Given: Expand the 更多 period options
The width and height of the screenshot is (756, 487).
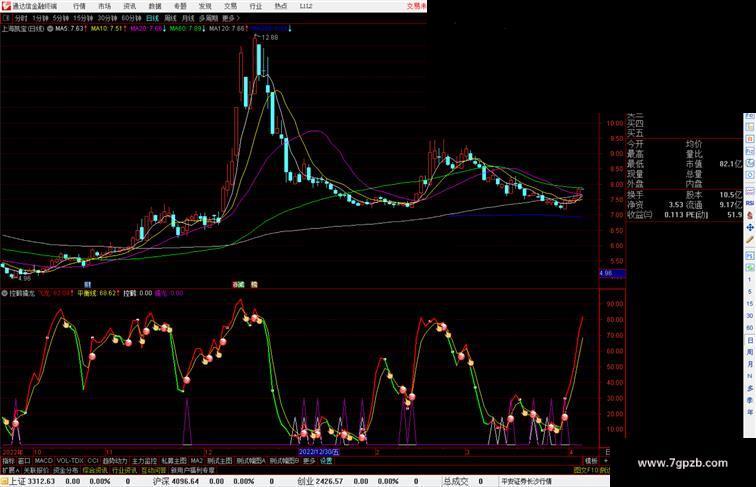Looking at the screenshot, I should point(231,18).
